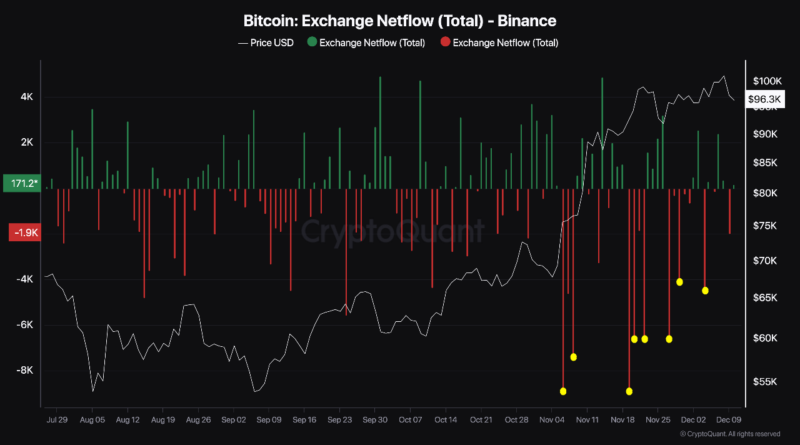Click the $55K price axis label

[766, 382]
